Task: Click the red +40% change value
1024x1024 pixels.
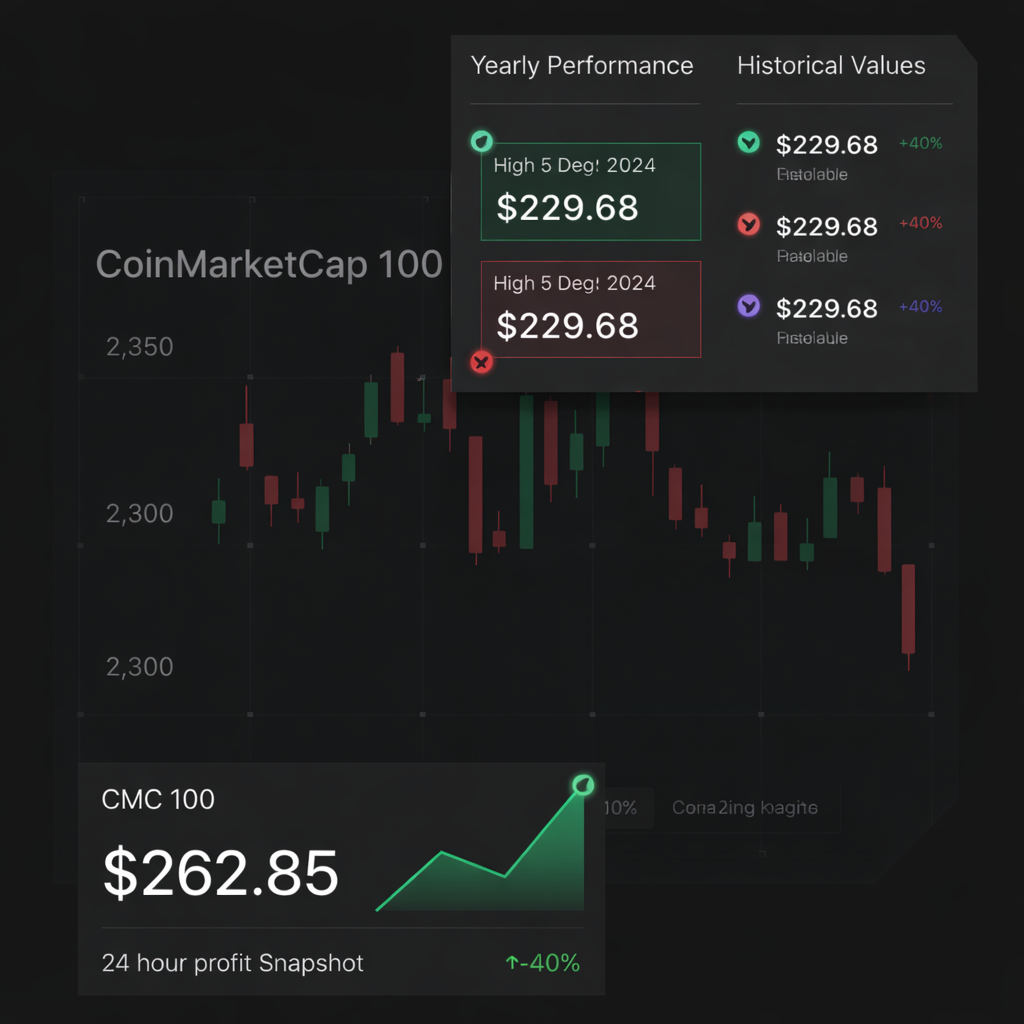Action: click(920, 224)
